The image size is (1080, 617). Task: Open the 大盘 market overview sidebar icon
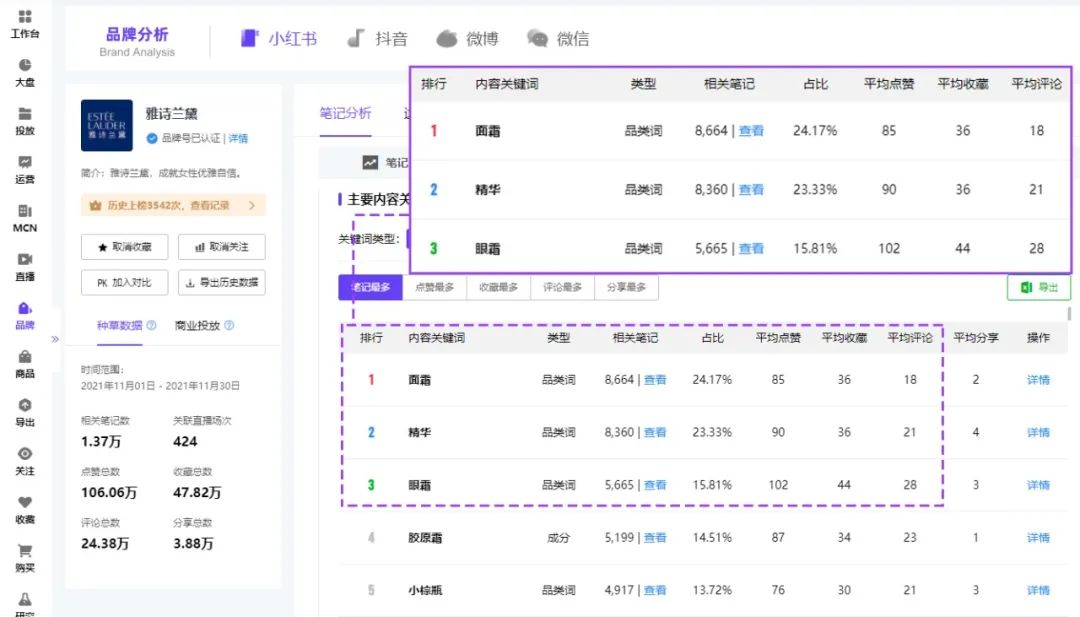tap(25, 65)
